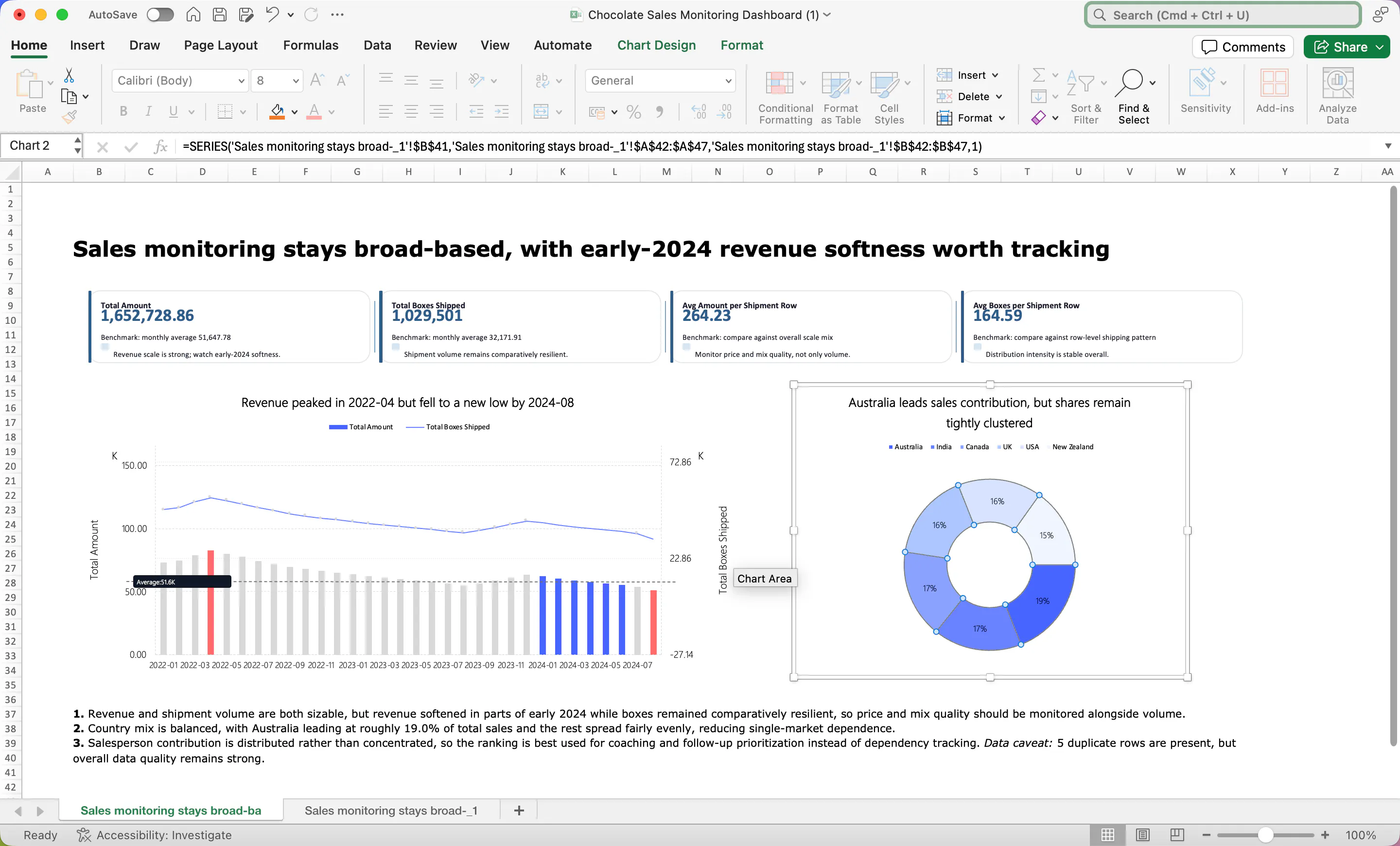1400x846 pixels.
Task: Click the Percent style icon
Action: click(x=633, y=111)
